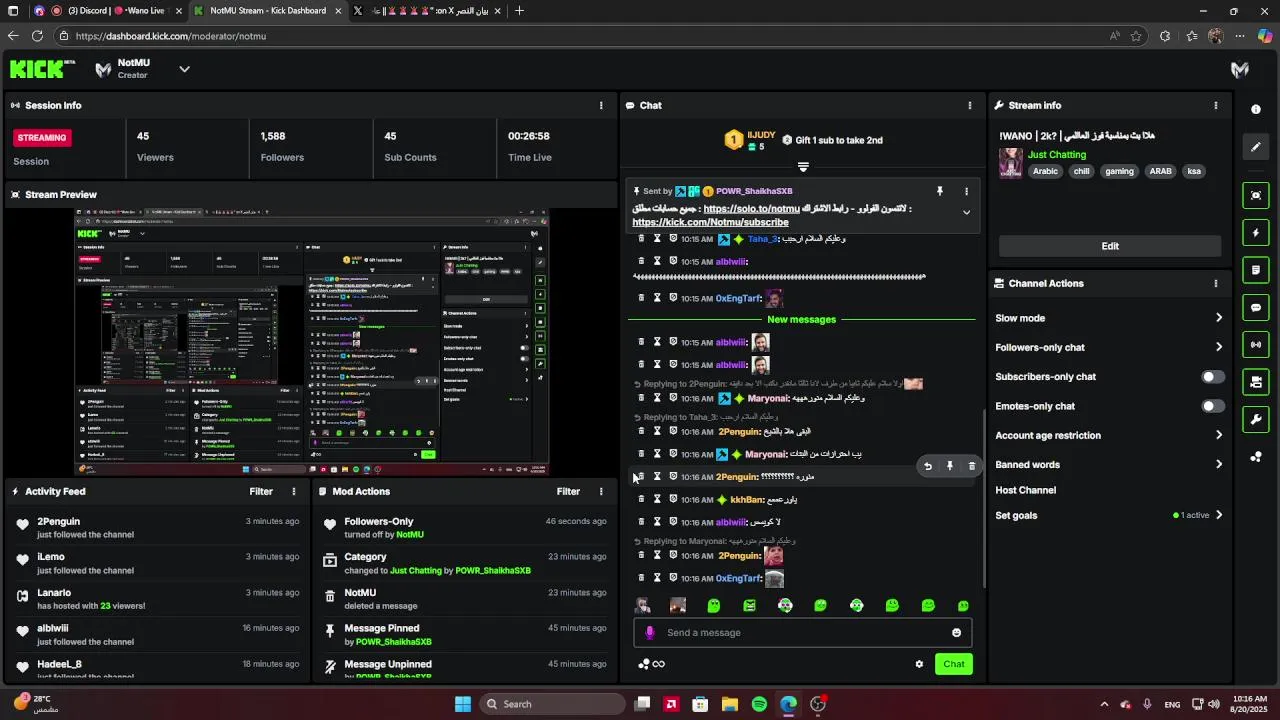Open Channel Actions three-dot menu
The height and width of the screenshot is (720, 1280).
[1216, 283]
